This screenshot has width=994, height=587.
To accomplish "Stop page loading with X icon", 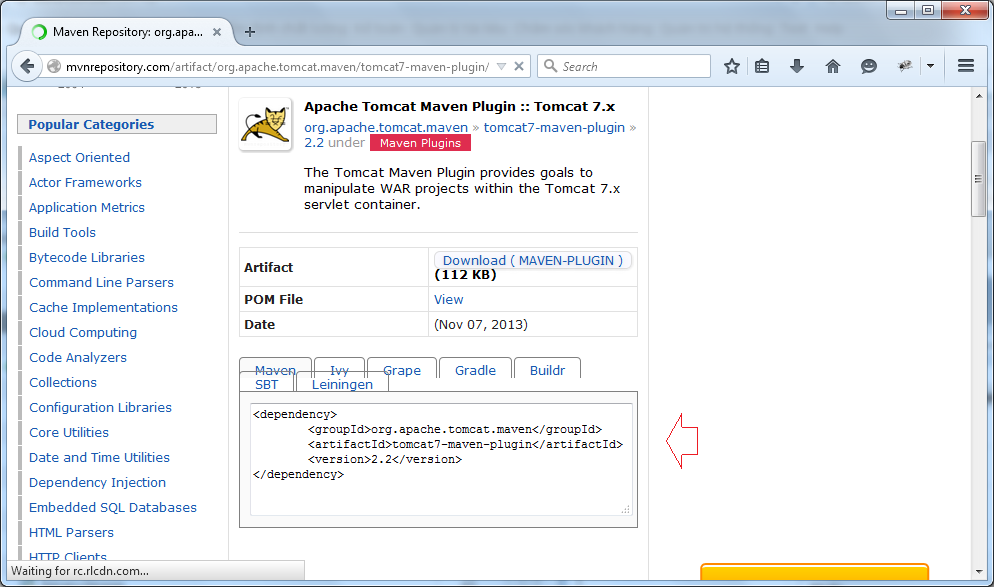I will [519, 66].
